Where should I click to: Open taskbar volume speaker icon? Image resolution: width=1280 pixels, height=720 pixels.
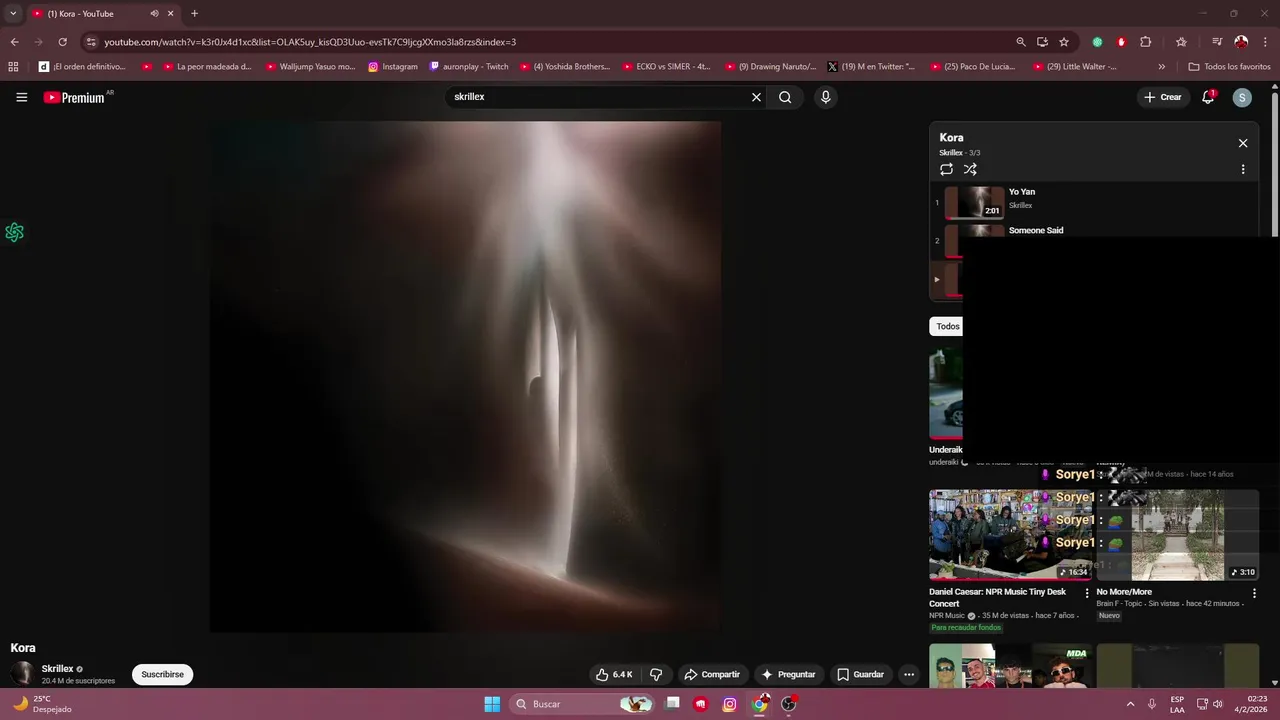pos(1217,704)
